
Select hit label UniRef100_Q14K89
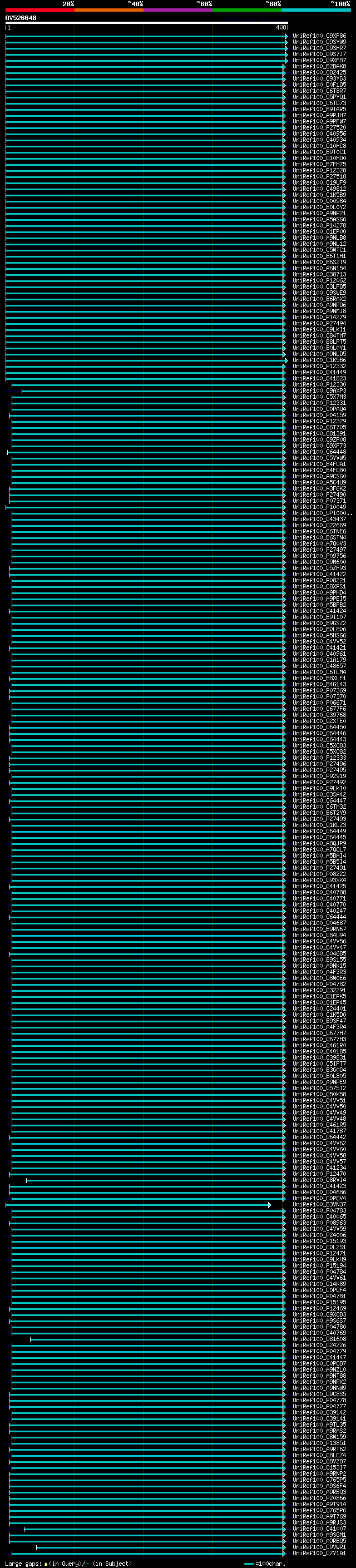[319, 1284]
